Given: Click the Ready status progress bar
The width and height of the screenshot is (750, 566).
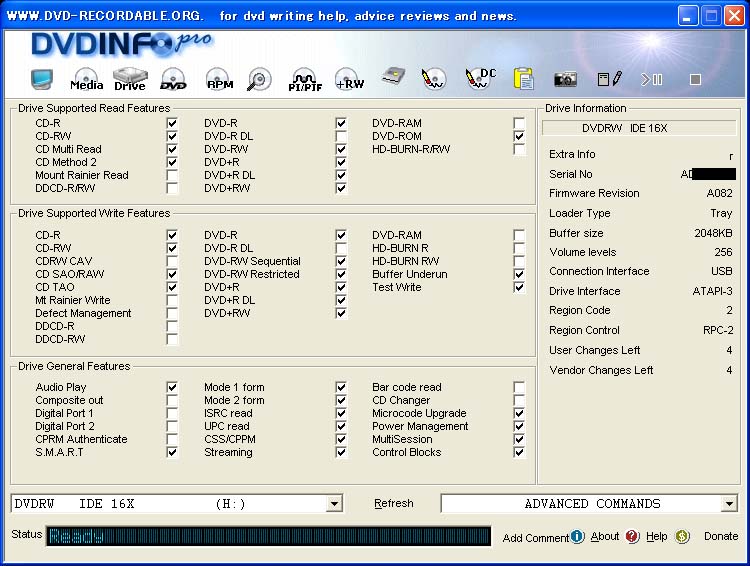Looking at the screenshot, I should tap(269, 536).
